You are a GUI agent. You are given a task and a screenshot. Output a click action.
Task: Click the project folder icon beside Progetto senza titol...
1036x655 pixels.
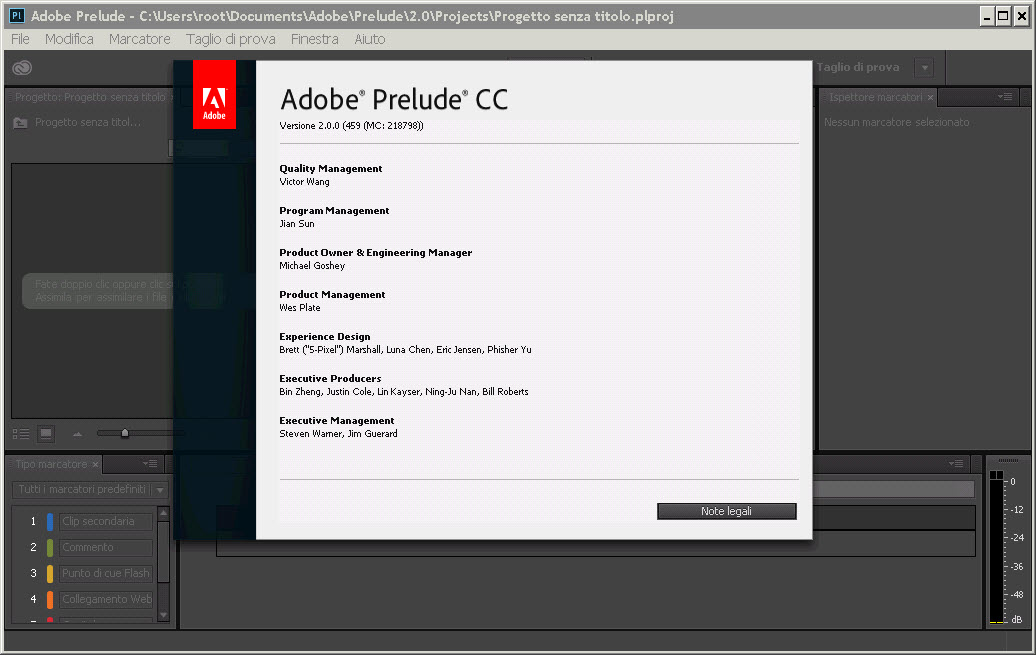pos(20,122)
